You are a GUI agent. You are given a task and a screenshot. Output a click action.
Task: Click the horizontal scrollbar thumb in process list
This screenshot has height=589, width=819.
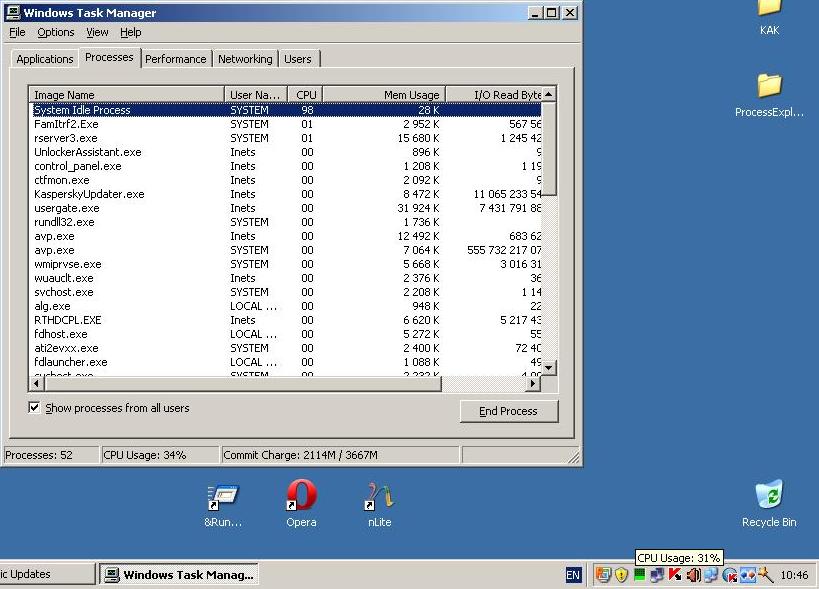click(243, 384)
